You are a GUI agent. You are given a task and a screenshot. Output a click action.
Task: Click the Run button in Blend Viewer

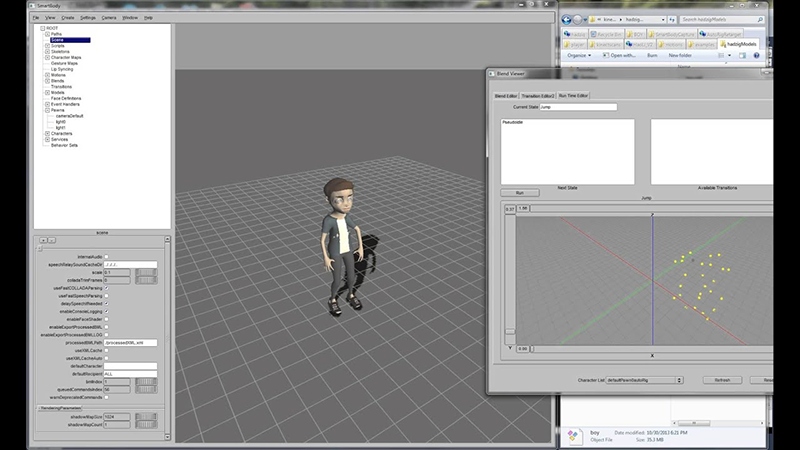click(519, 193)
